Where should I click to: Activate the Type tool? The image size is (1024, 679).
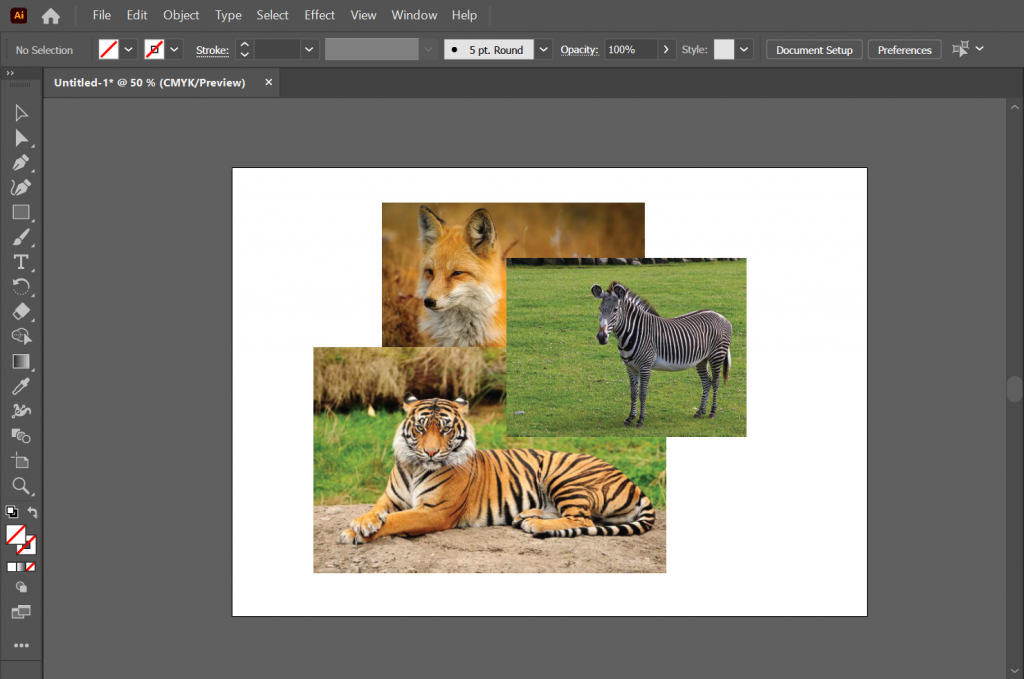[21, 262]
